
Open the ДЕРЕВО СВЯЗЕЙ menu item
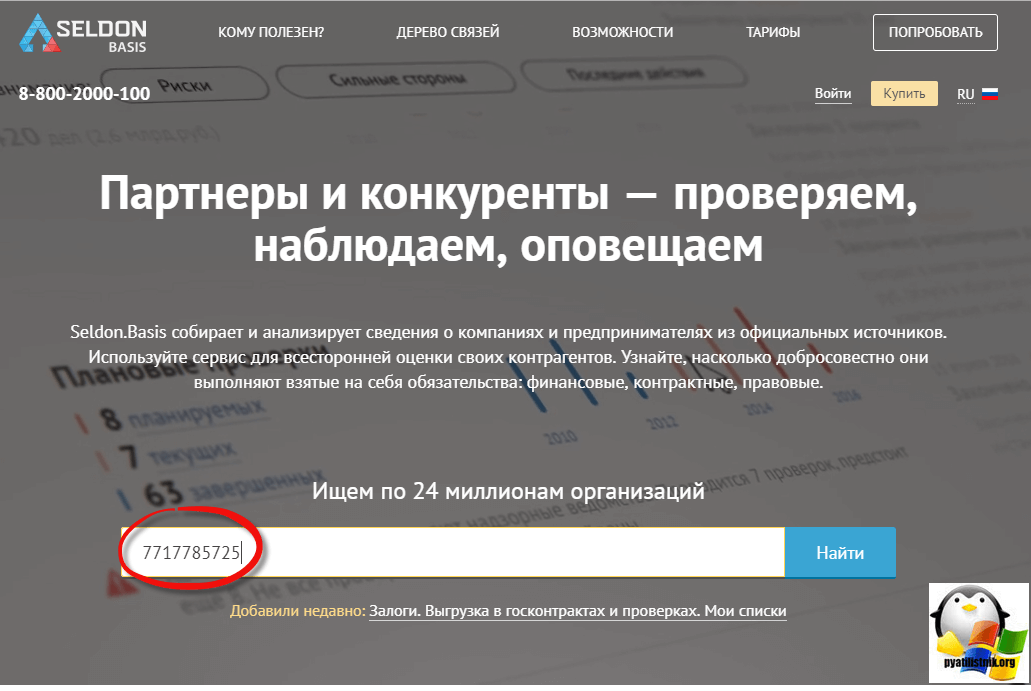coord(448,32)
